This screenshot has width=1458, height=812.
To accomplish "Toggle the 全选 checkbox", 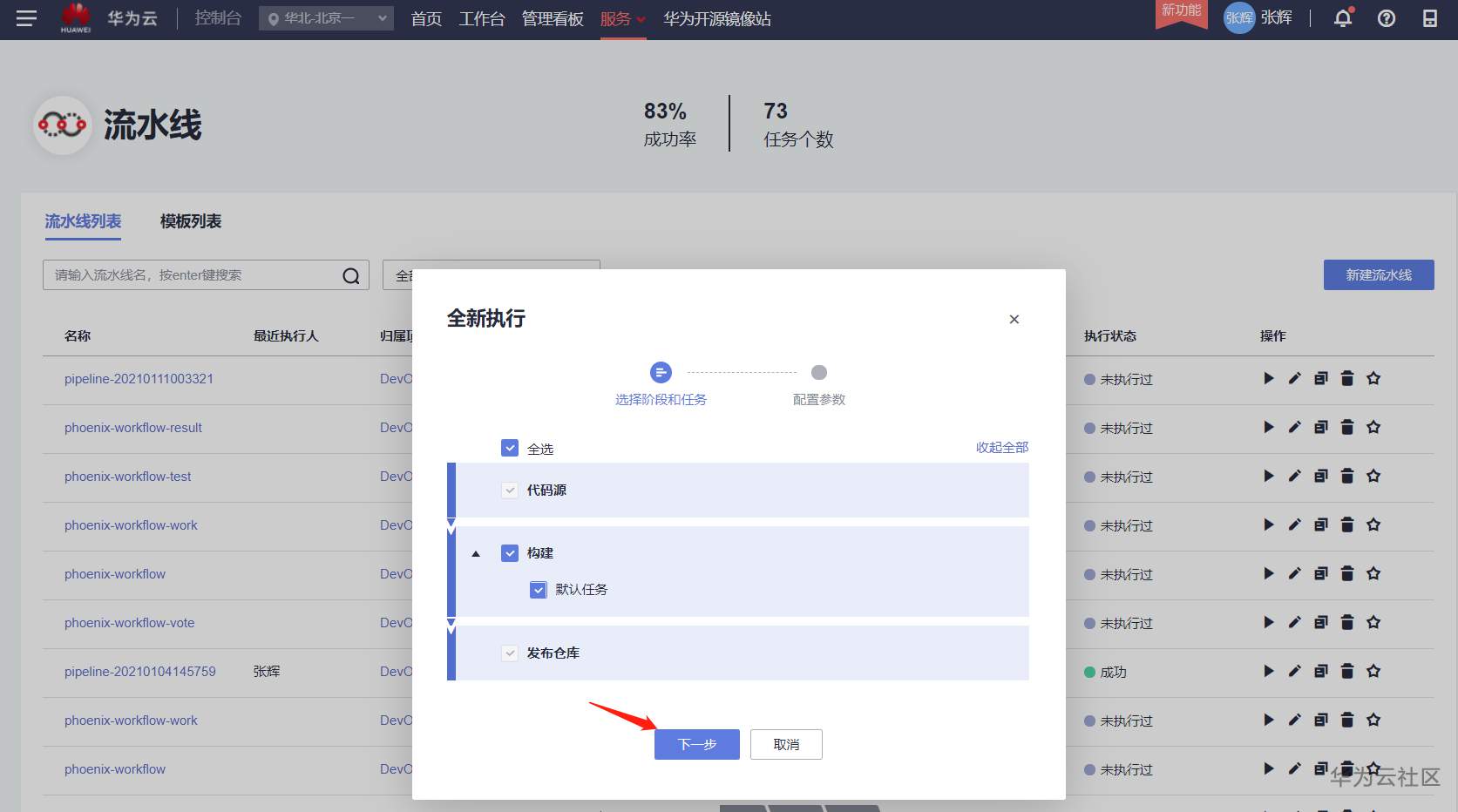I will (x=510, y=448).
